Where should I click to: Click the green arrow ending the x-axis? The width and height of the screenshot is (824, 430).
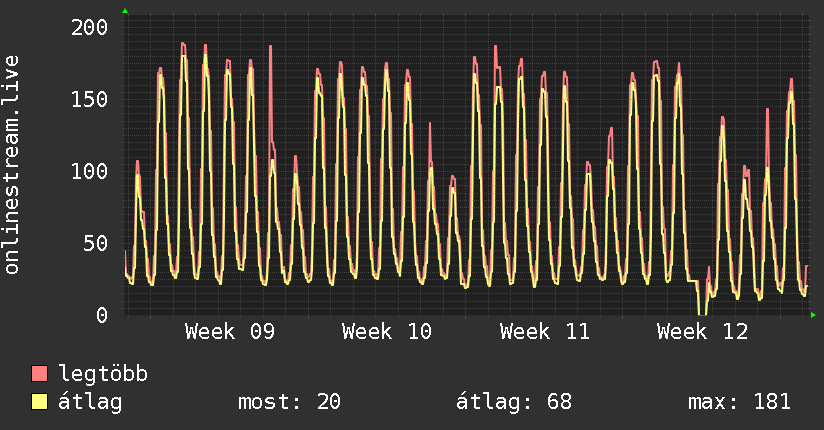(813, 315)
